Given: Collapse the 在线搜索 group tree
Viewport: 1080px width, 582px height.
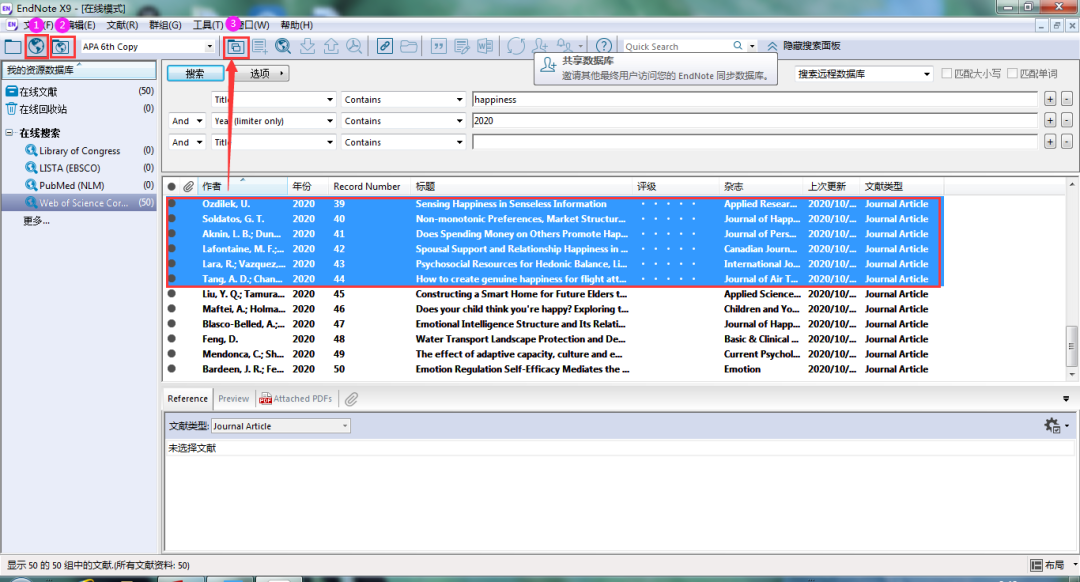Looking at the screenshot, I should 10,133.
